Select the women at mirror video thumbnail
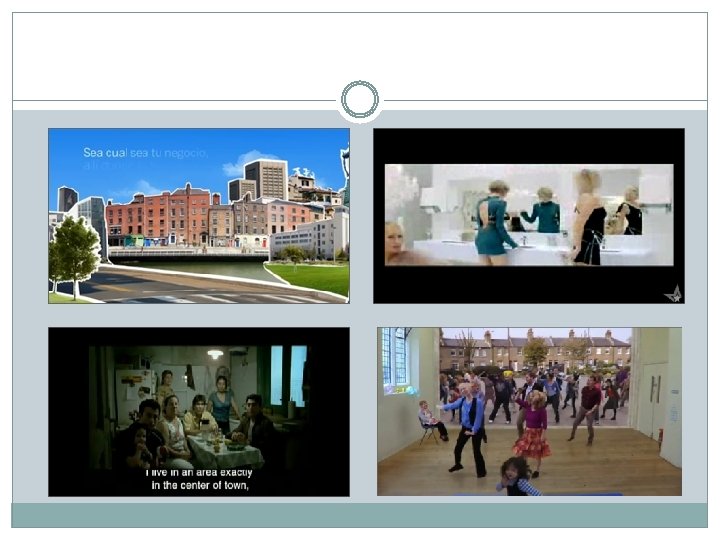Viewport: 720px width, 540px height. (529, 216)
